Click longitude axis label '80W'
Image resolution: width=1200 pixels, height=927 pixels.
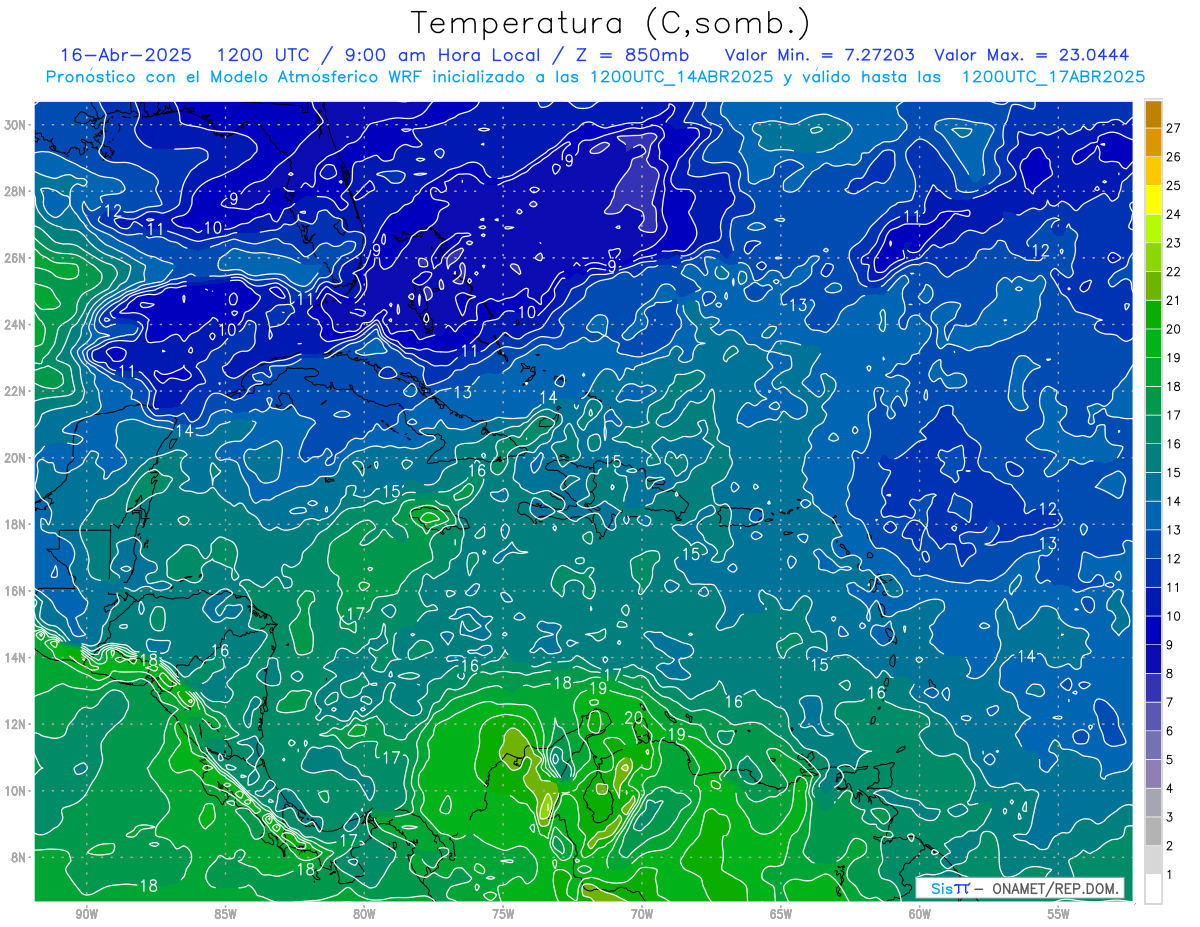[x=364, y=914]
